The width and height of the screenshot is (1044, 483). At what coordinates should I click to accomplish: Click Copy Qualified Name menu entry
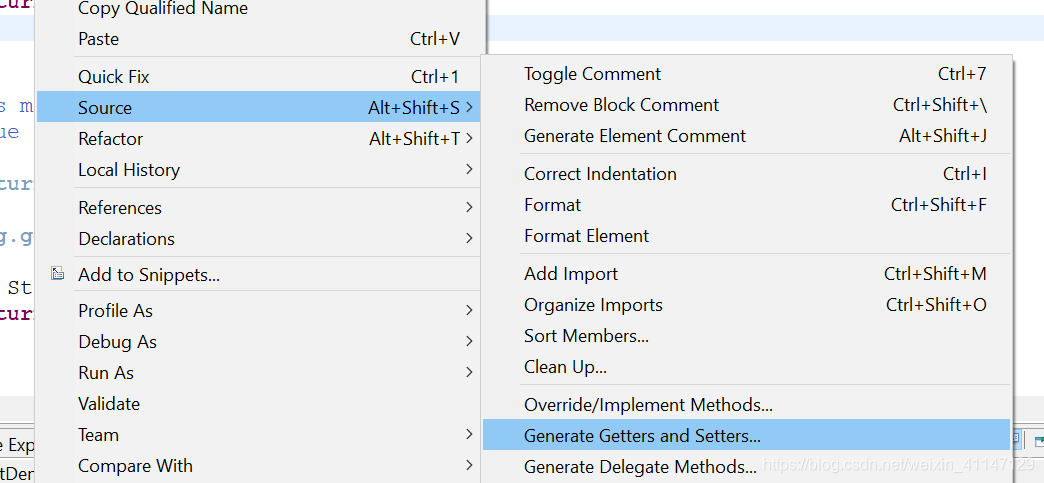(x=163, y=9)
